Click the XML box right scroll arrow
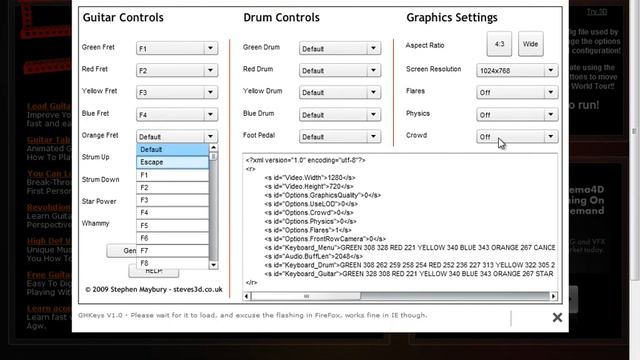This screenshot has height=360, width=640. tap(553, 296)
